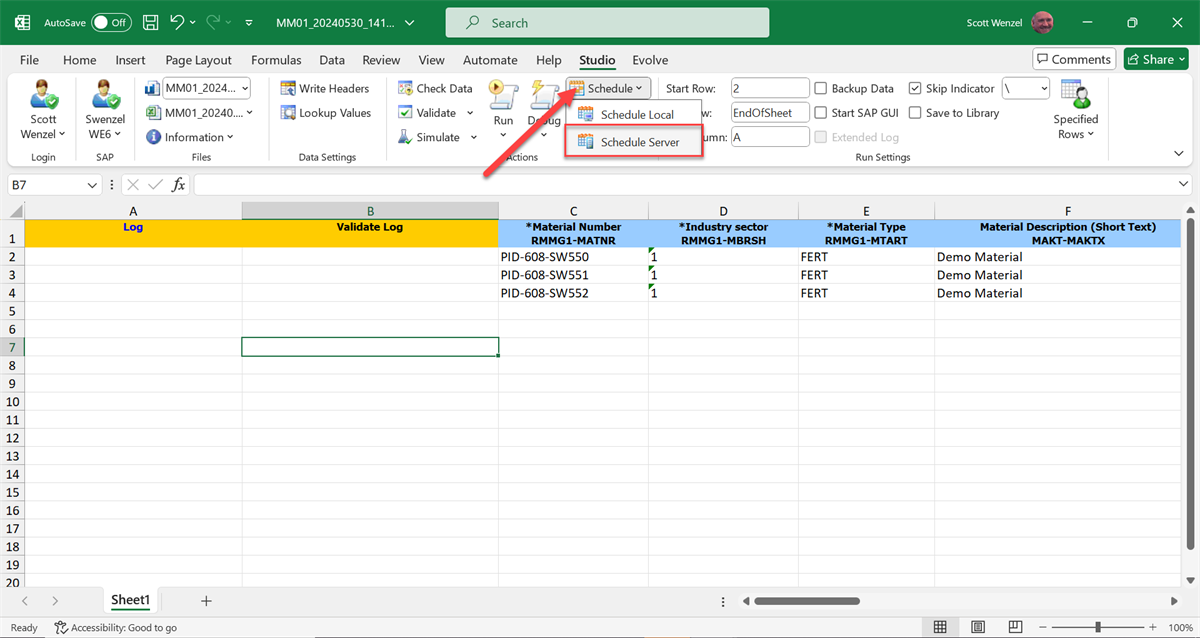Uncheck the Skip Indicator checkbox
Image resolution: width=1200 pixels, height=638 pixels.
915,89
